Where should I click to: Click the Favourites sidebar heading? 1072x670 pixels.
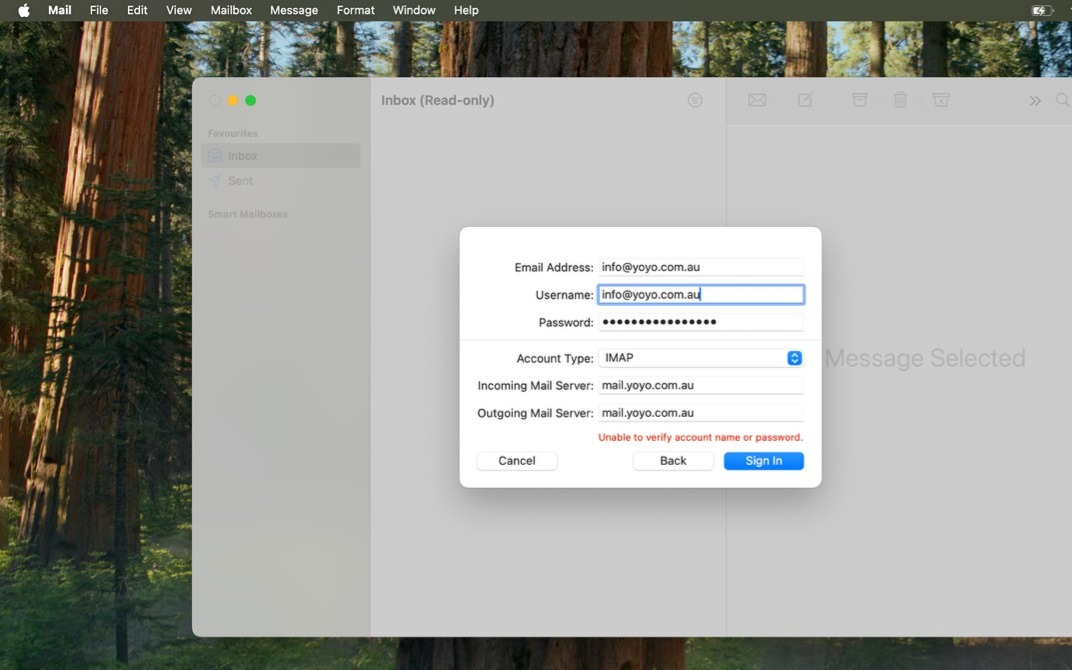pyautogui.click(x=233, y=133)
